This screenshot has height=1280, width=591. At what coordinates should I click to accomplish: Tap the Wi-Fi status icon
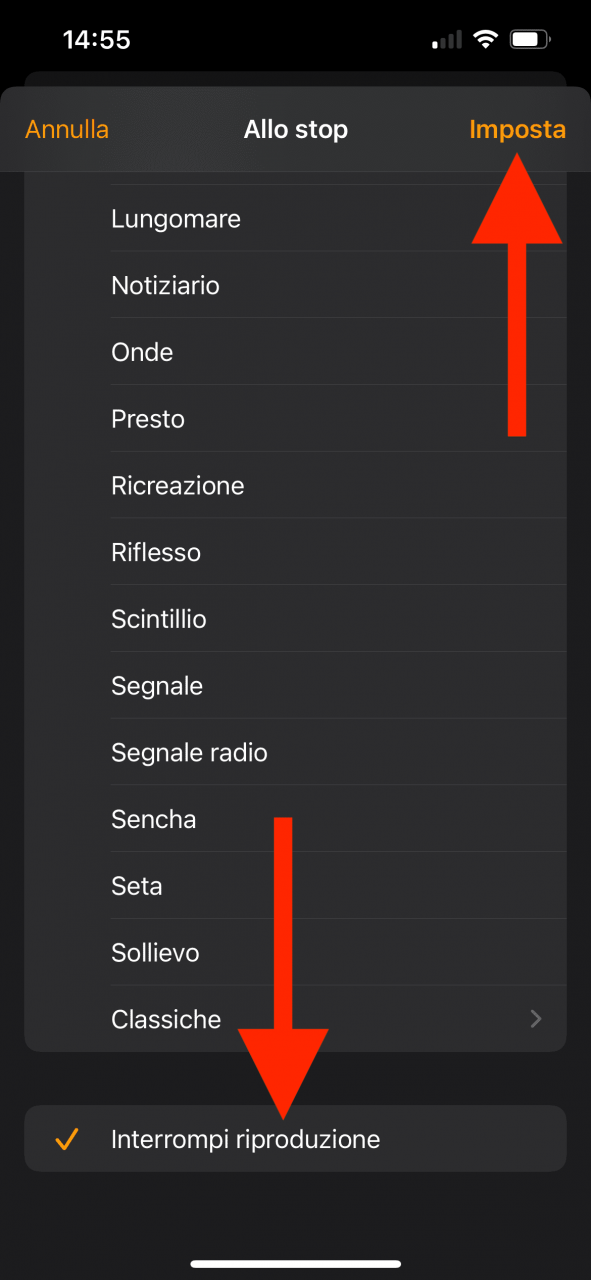486,40
